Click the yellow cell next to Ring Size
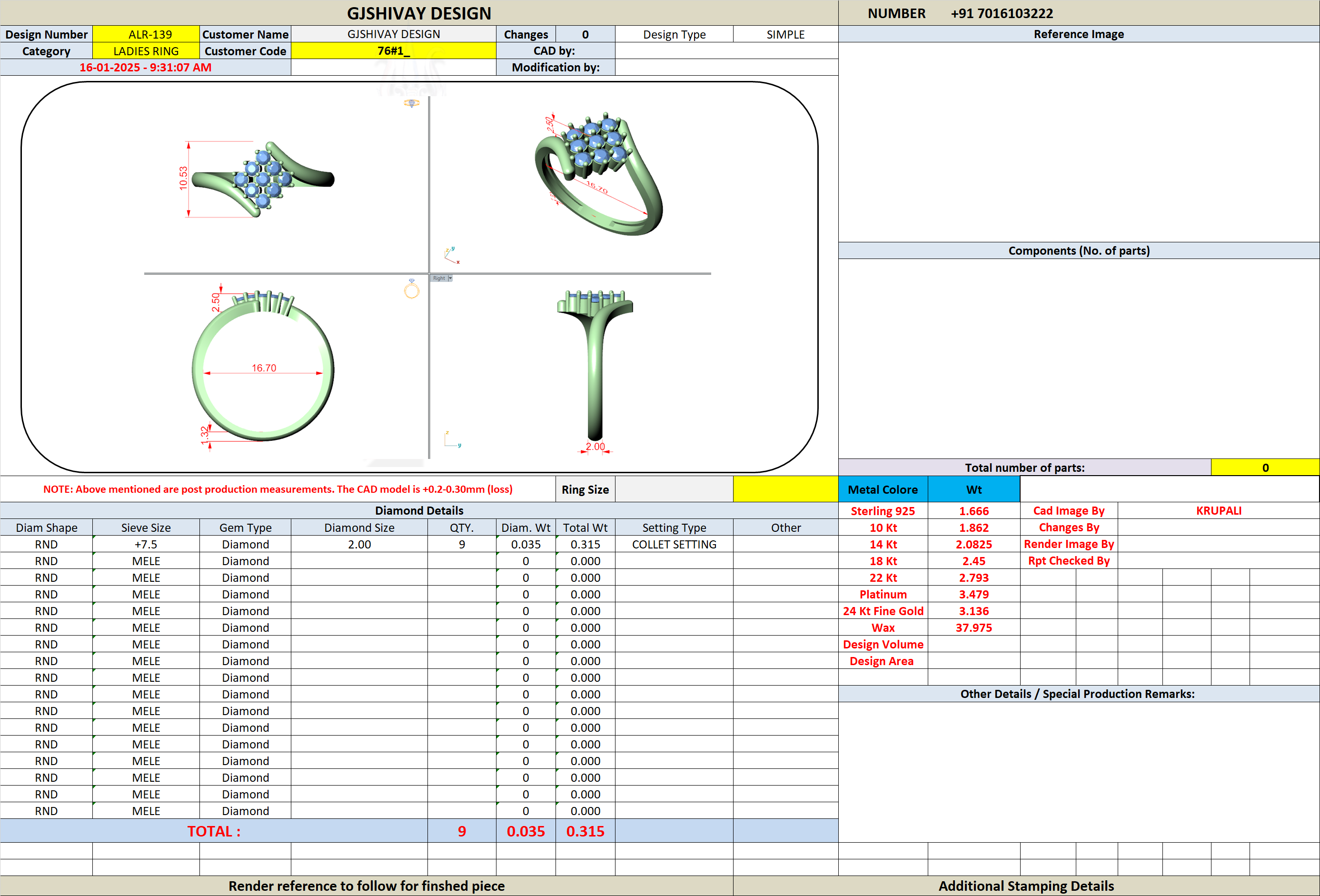Viewport: 1320px width, 896px height. 785,489
